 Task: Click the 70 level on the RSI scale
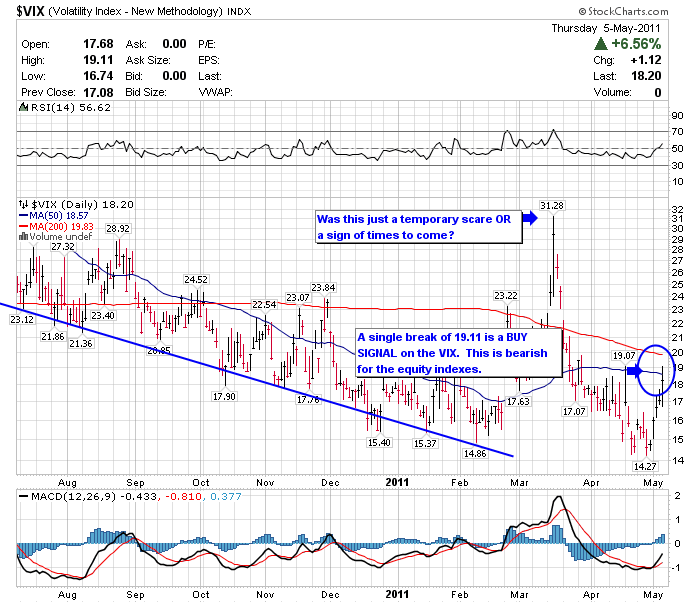point(677,132)
